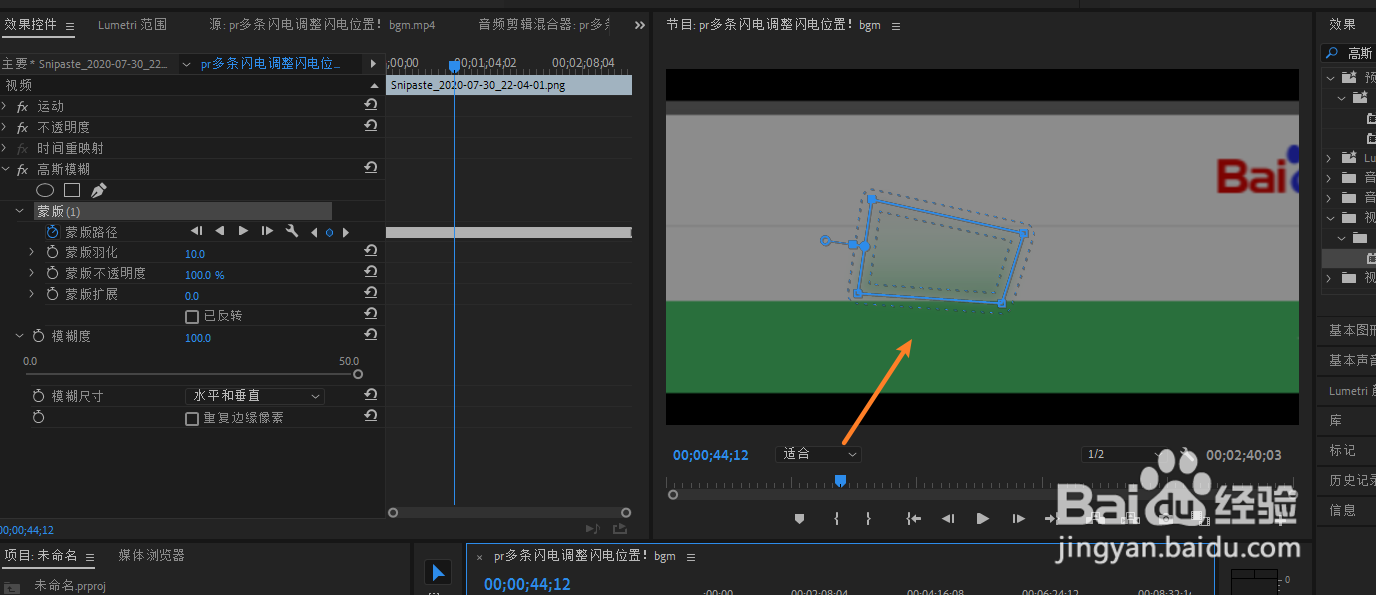This screenshot has height=595, width=1376.
Task: Toggle animation stopwatch for 蒙版羽化
Action: 52,252
